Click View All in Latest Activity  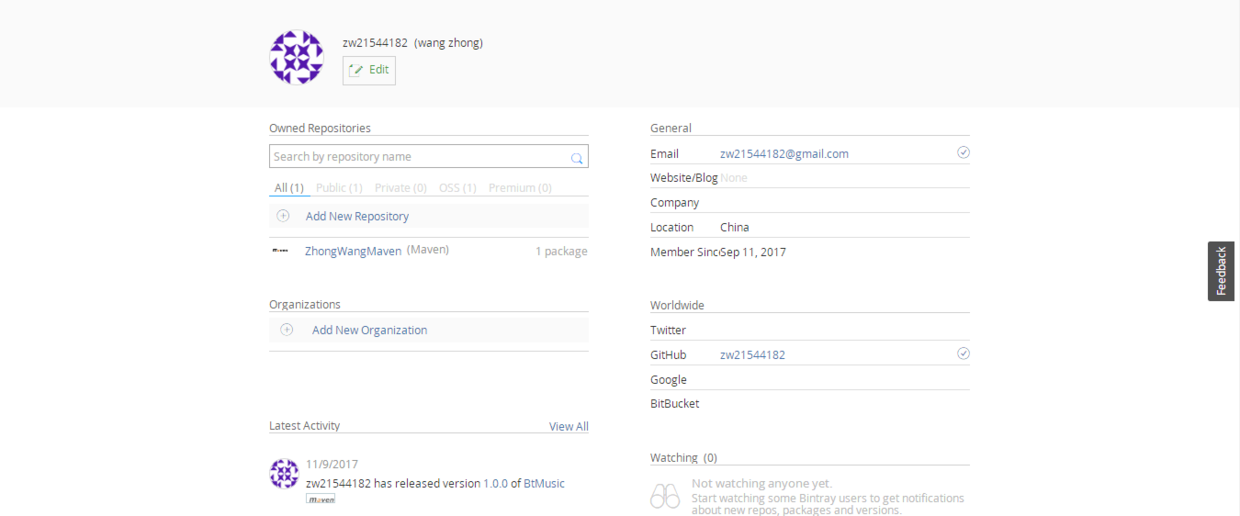(x=568, y=427)
